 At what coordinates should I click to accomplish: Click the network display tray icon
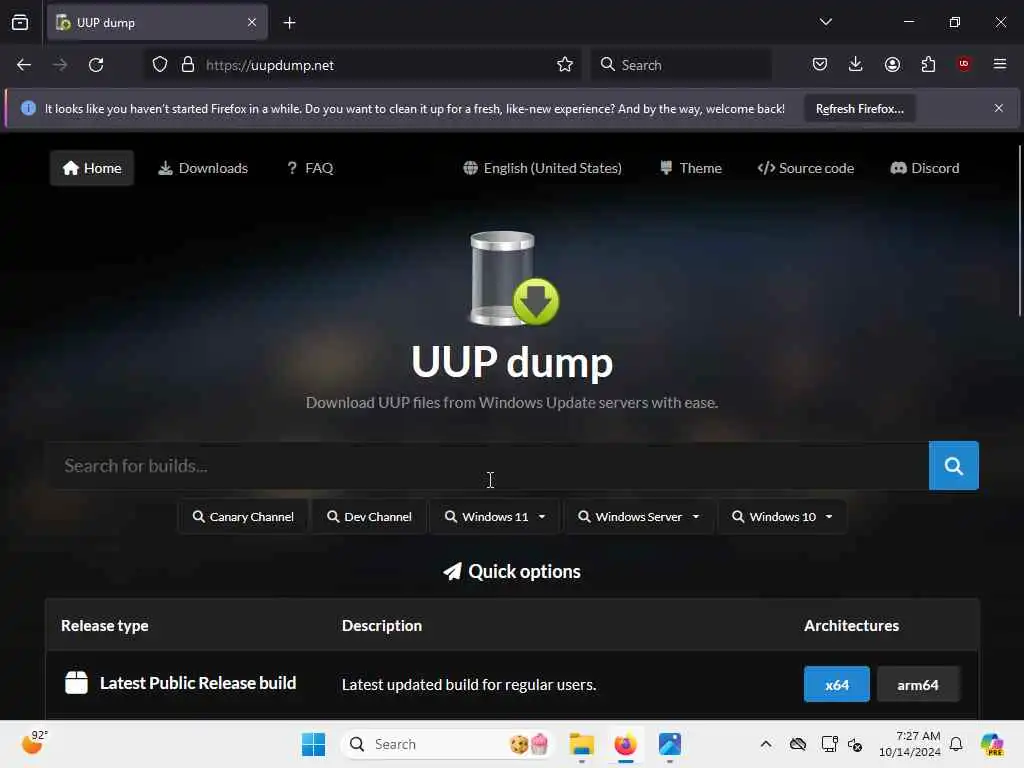(x=829, y=744)
